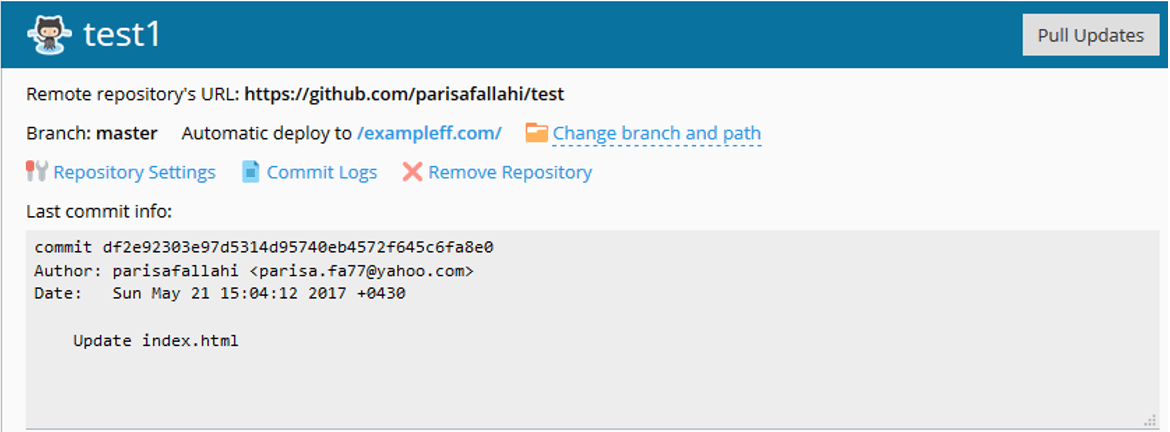
Task: Open the Change branch and path link
Action: [x=656, y=133]
